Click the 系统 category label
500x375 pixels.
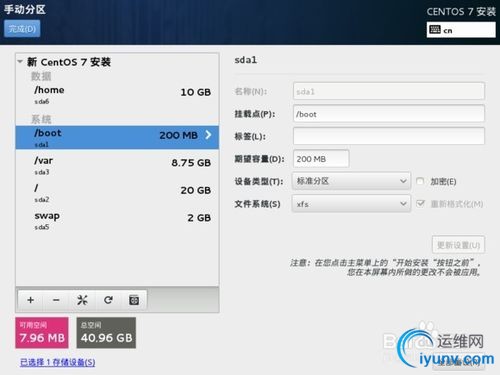41,119
